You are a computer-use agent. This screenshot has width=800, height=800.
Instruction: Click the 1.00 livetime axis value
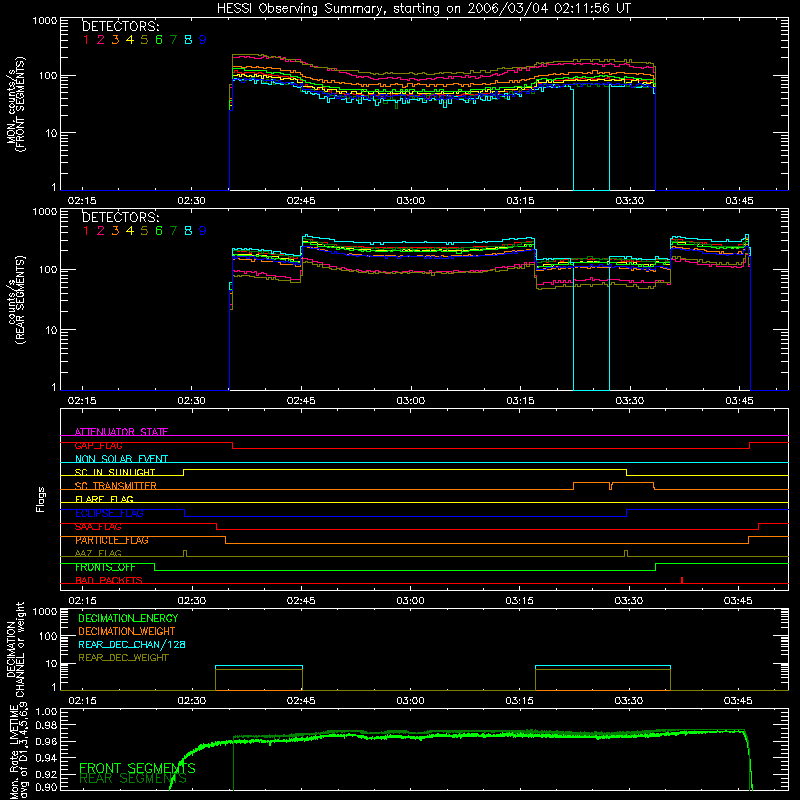click(47, 712)
